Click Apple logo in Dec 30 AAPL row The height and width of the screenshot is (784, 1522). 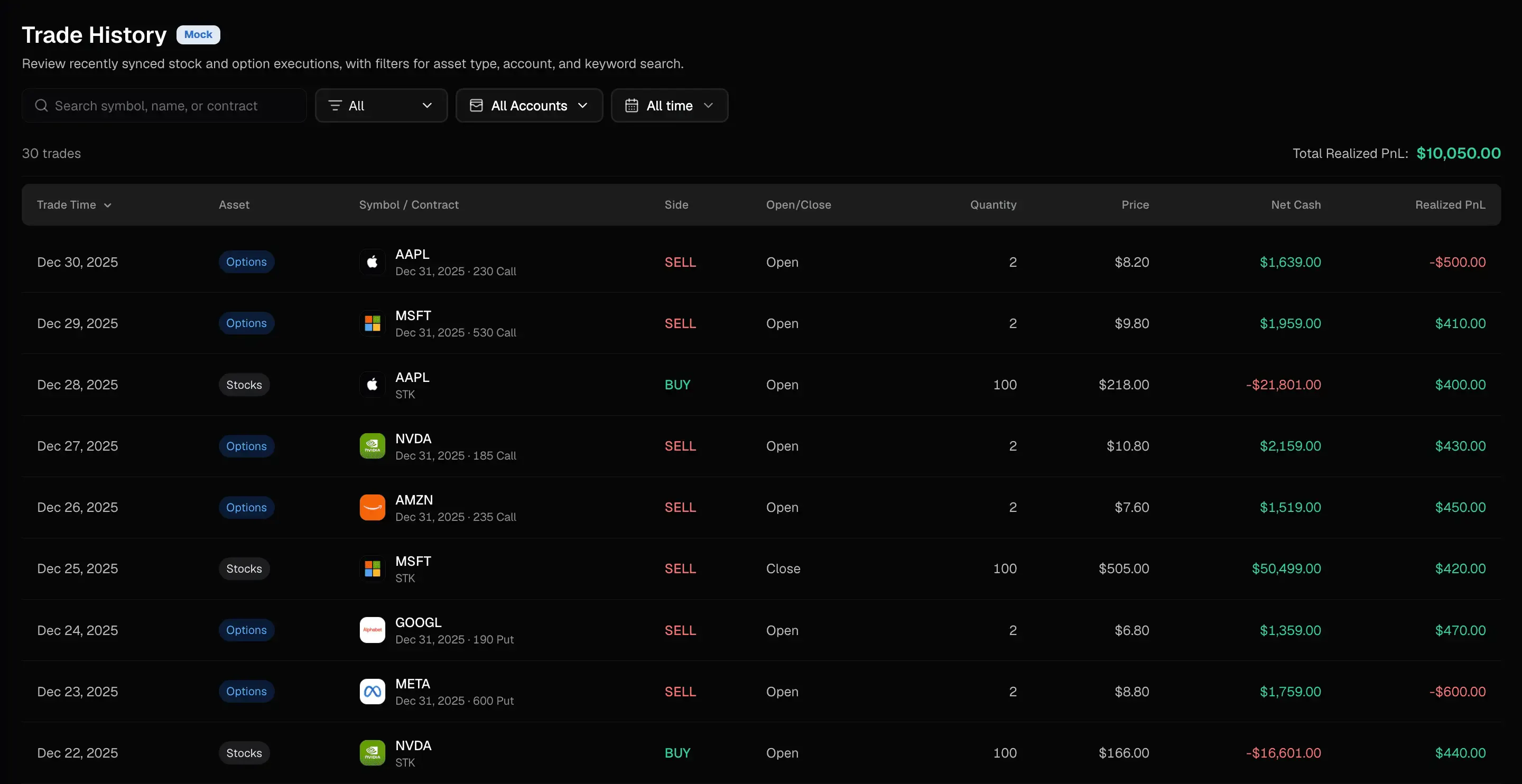tap(372, 262)
